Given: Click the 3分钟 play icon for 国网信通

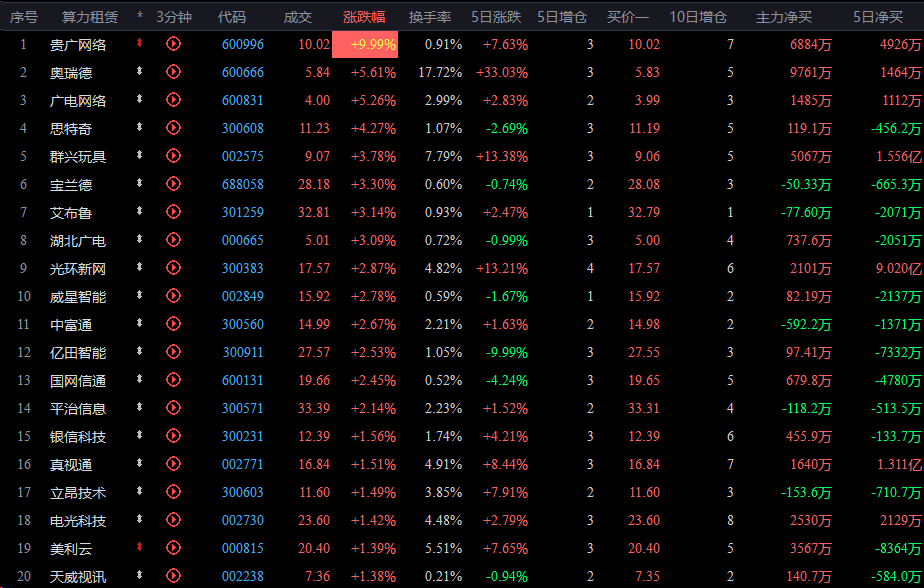Looking at the screenshot, I should pos(173,380).
